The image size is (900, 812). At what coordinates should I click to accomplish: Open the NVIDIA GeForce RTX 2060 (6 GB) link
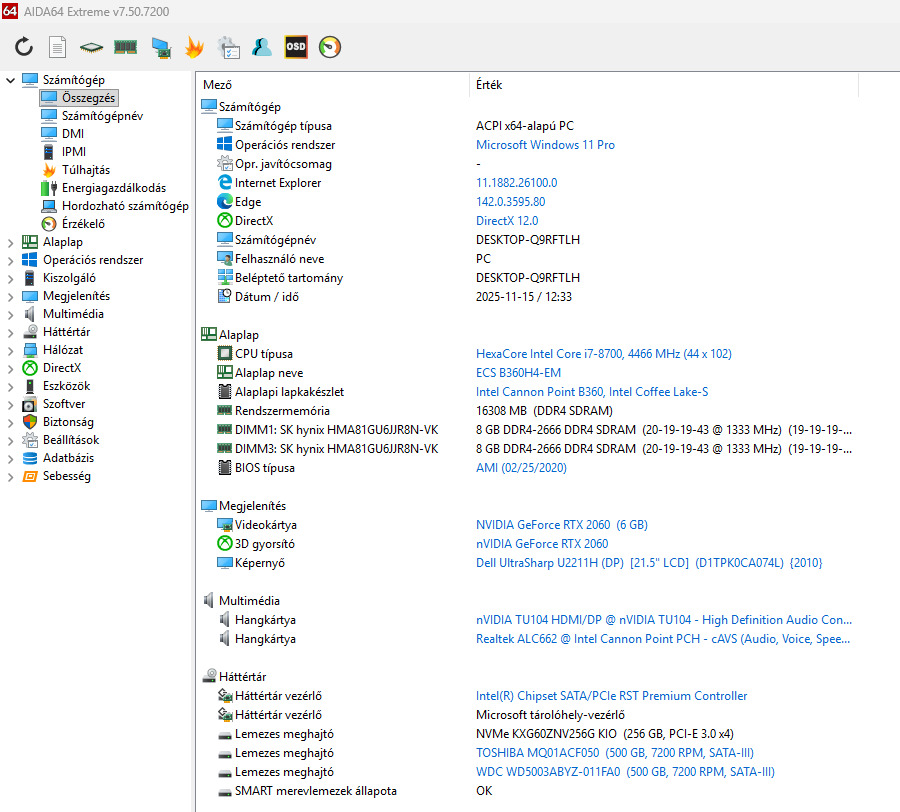[x=562, y=525]
